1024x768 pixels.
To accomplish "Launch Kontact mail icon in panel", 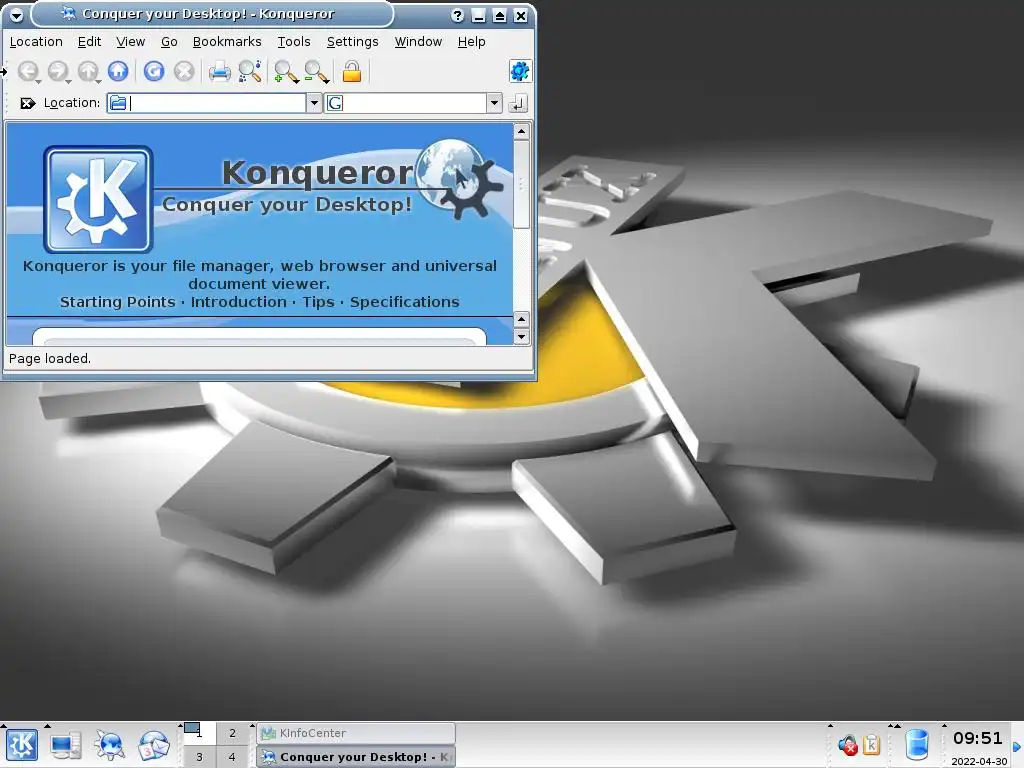I will (x=153, y=745).
